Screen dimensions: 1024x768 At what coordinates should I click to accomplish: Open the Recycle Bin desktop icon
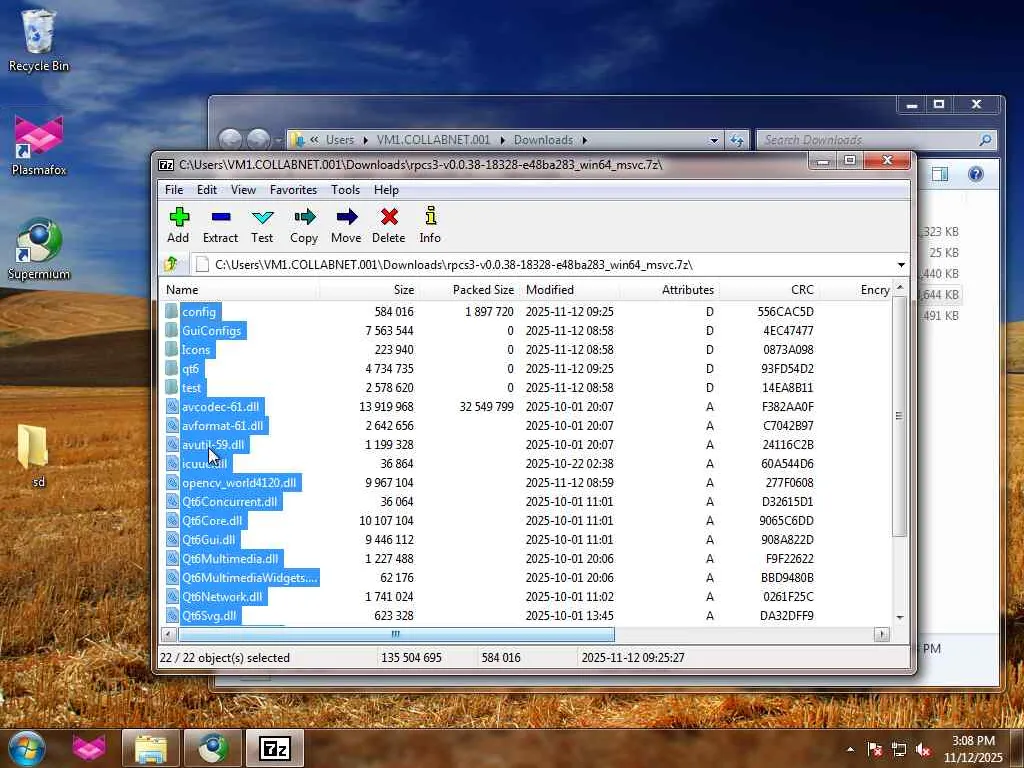click(39, 40)
